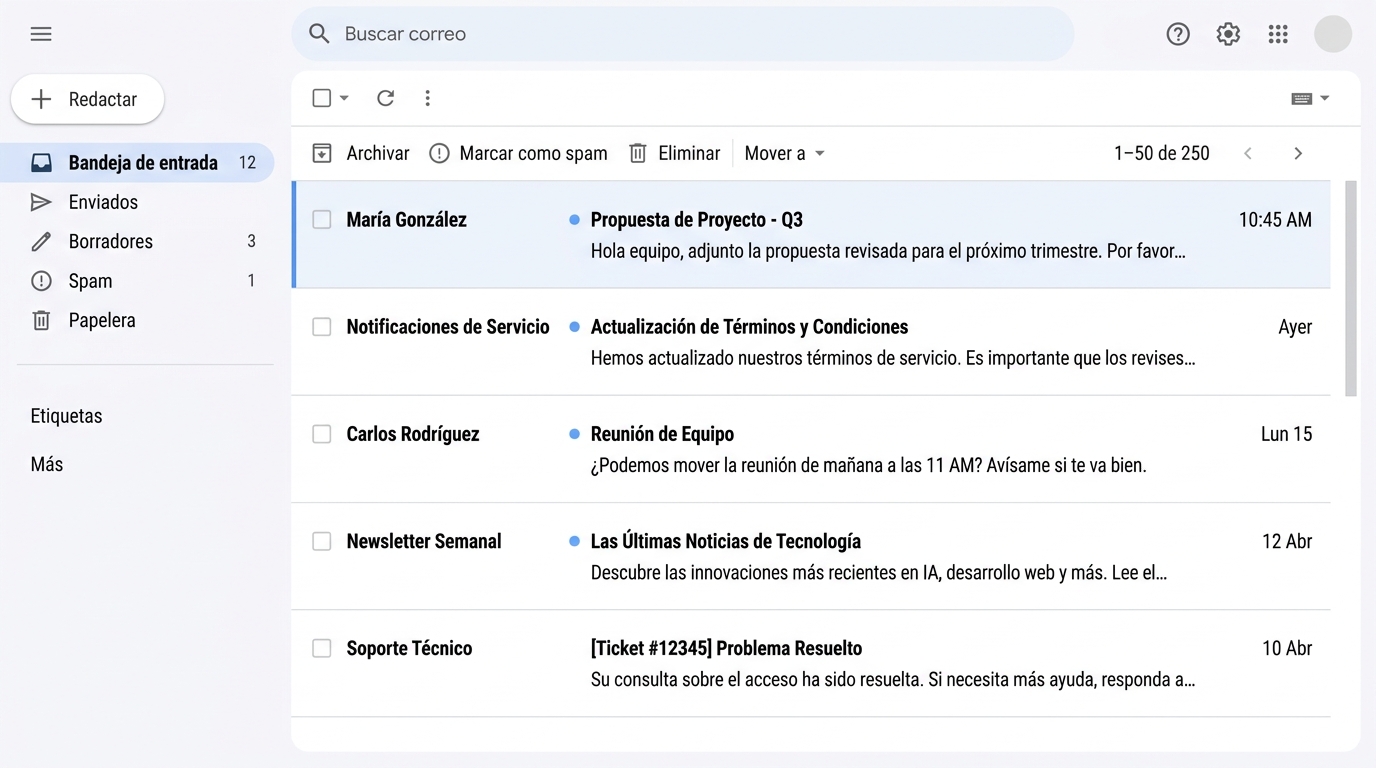1376x768 pixels.
Task: Click the search magnifier icon
Action: (x=319, y=34)
